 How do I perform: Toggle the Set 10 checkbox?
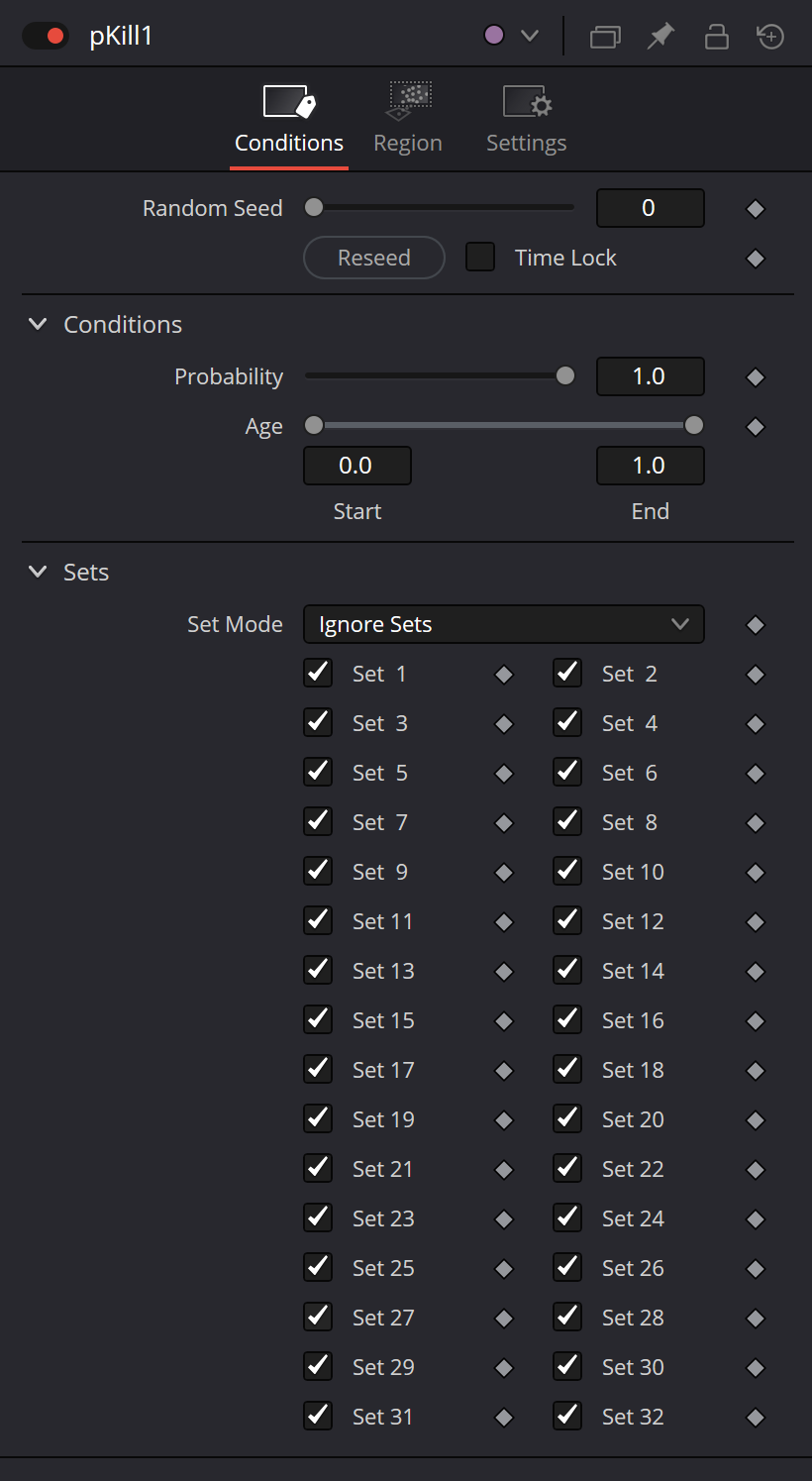point(567,872)
